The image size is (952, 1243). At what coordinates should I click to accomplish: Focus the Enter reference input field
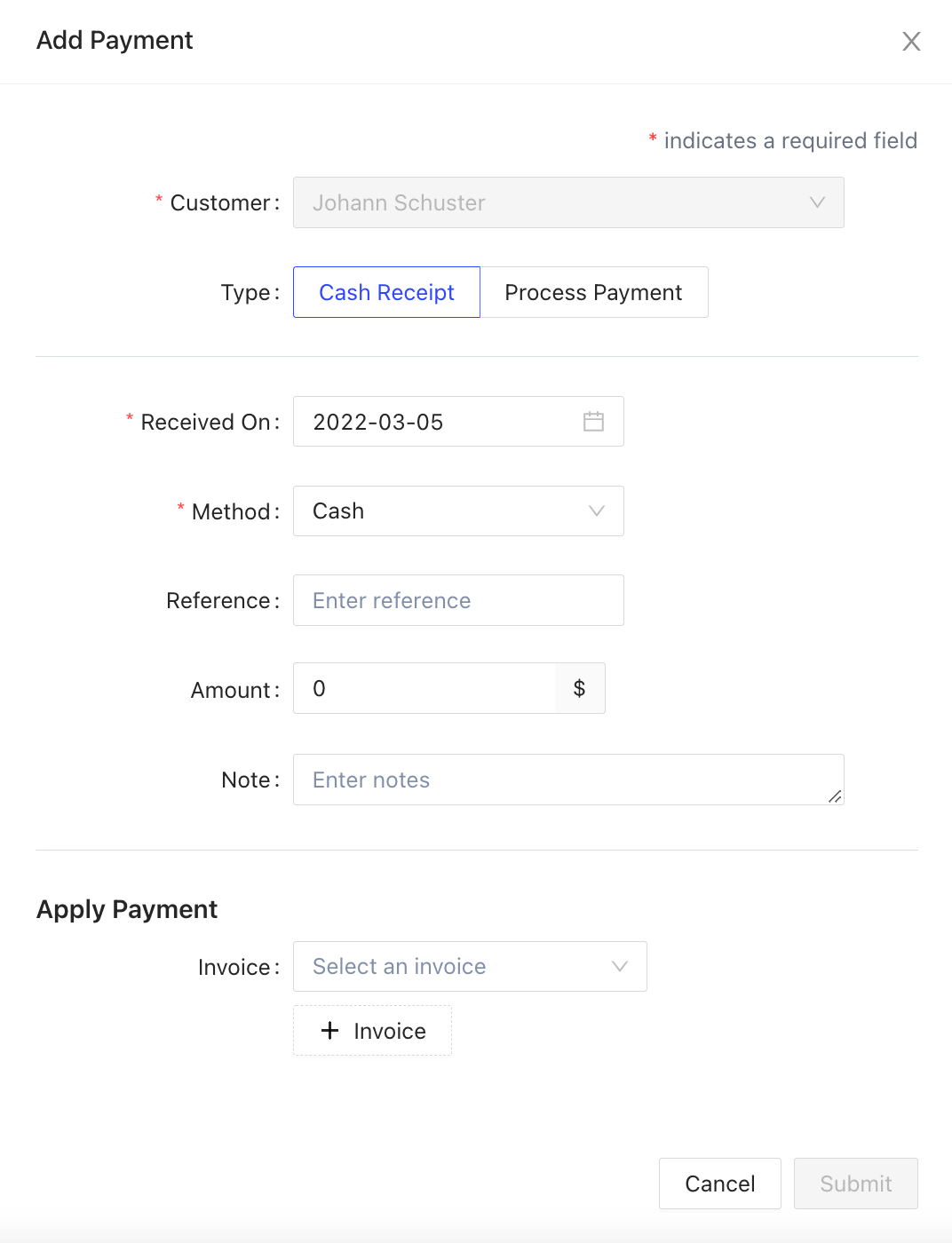click(458, 600)
